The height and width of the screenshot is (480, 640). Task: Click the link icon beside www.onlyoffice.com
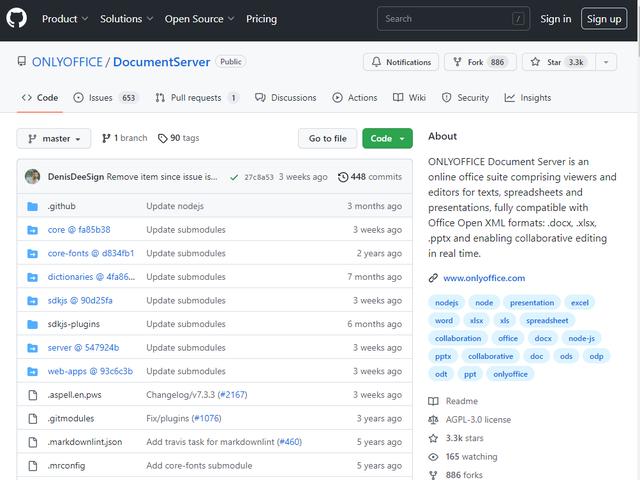point(433,278)
